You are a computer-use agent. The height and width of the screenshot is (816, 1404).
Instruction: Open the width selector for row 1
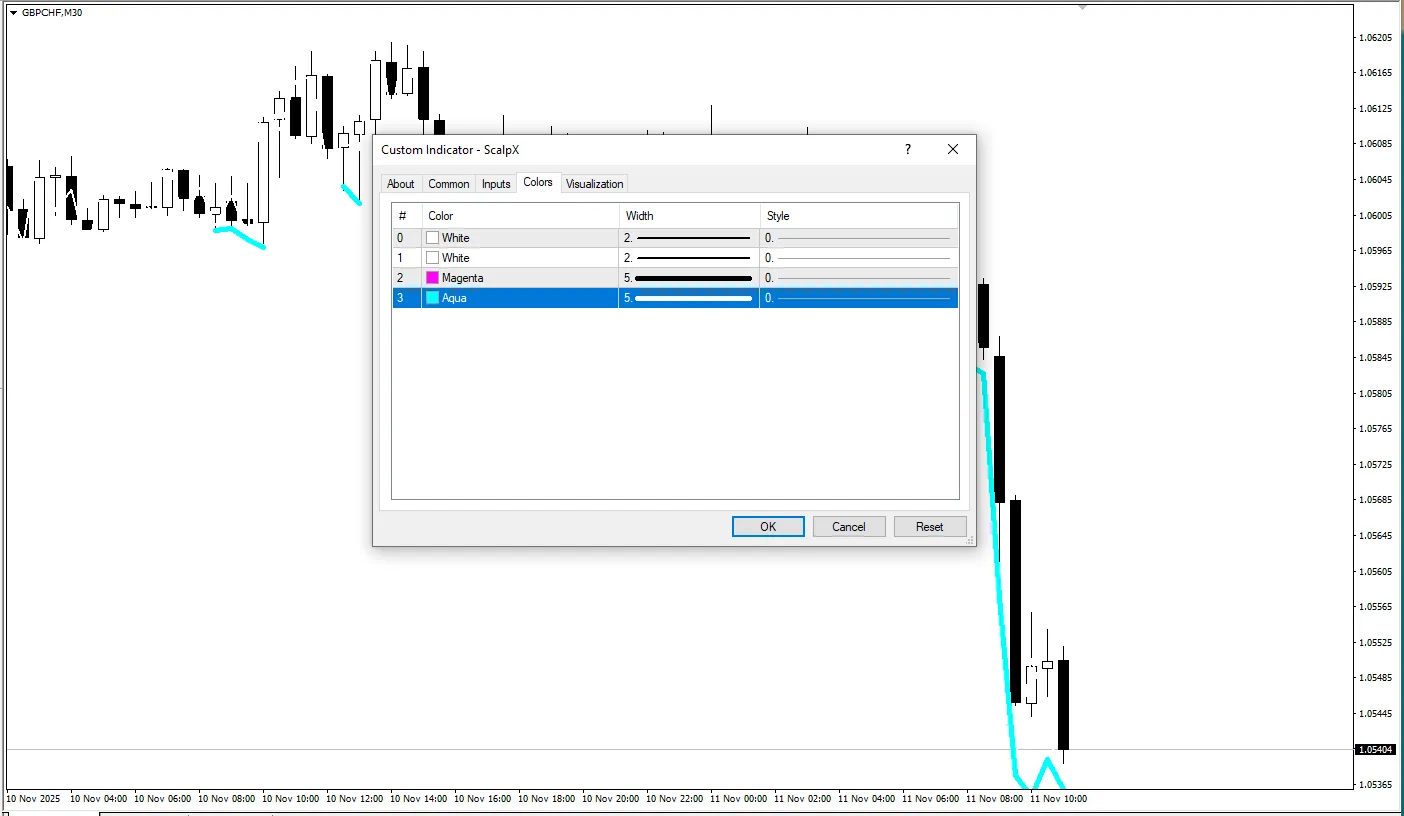pyautogui.click(x=689, y=258)
